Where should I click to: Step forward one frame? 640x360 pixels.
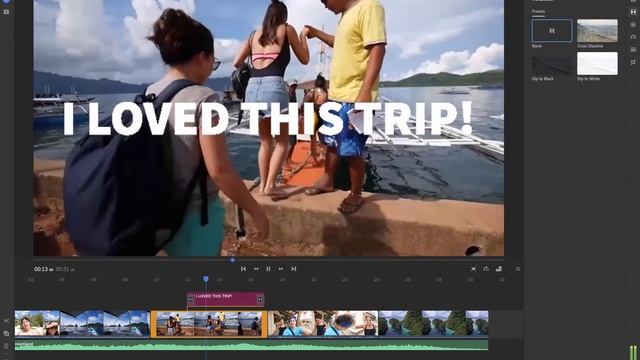[x=281, y=269]
